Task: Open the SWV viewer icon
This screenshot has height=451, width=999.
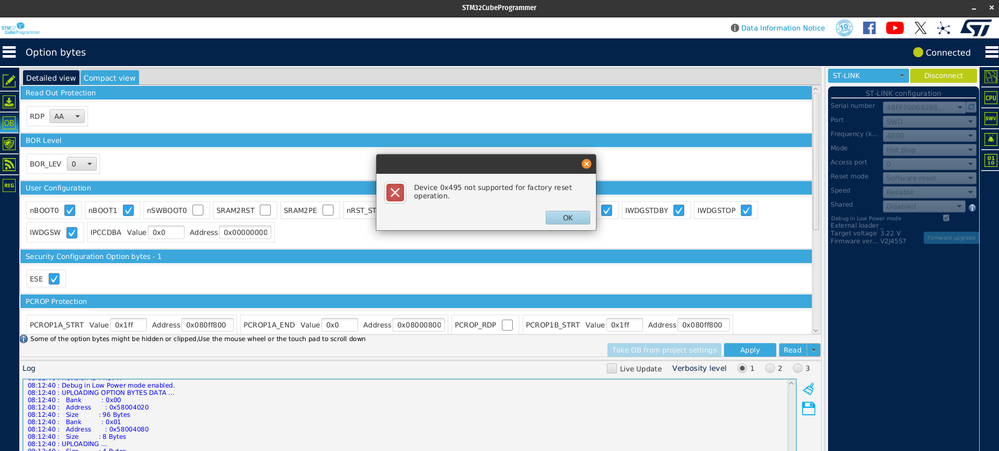Action: click(x=991, y=118)
